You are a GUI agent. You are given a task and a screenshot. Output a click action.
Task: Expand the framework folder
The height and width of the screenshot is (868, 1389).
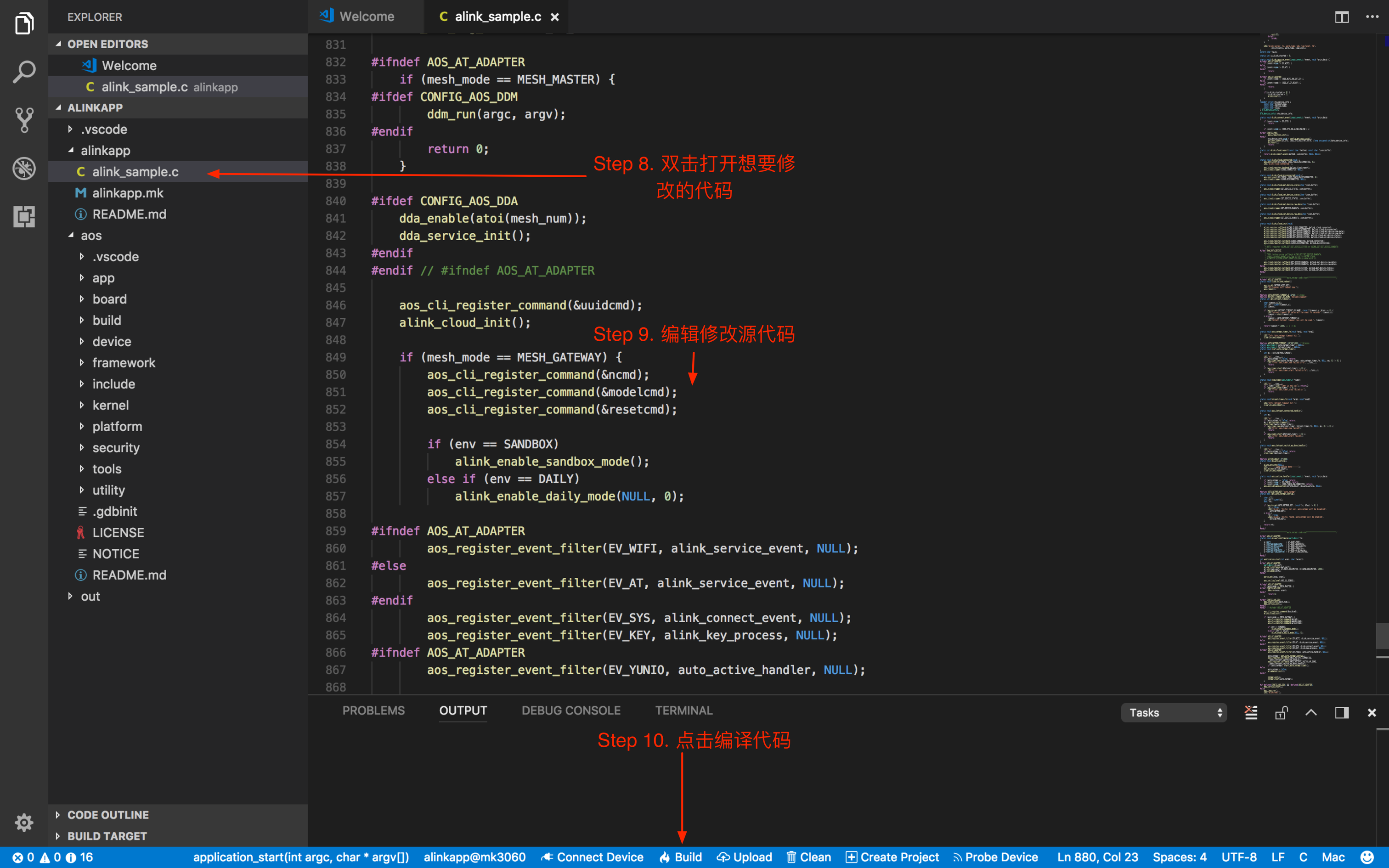(x=124, y=363)
